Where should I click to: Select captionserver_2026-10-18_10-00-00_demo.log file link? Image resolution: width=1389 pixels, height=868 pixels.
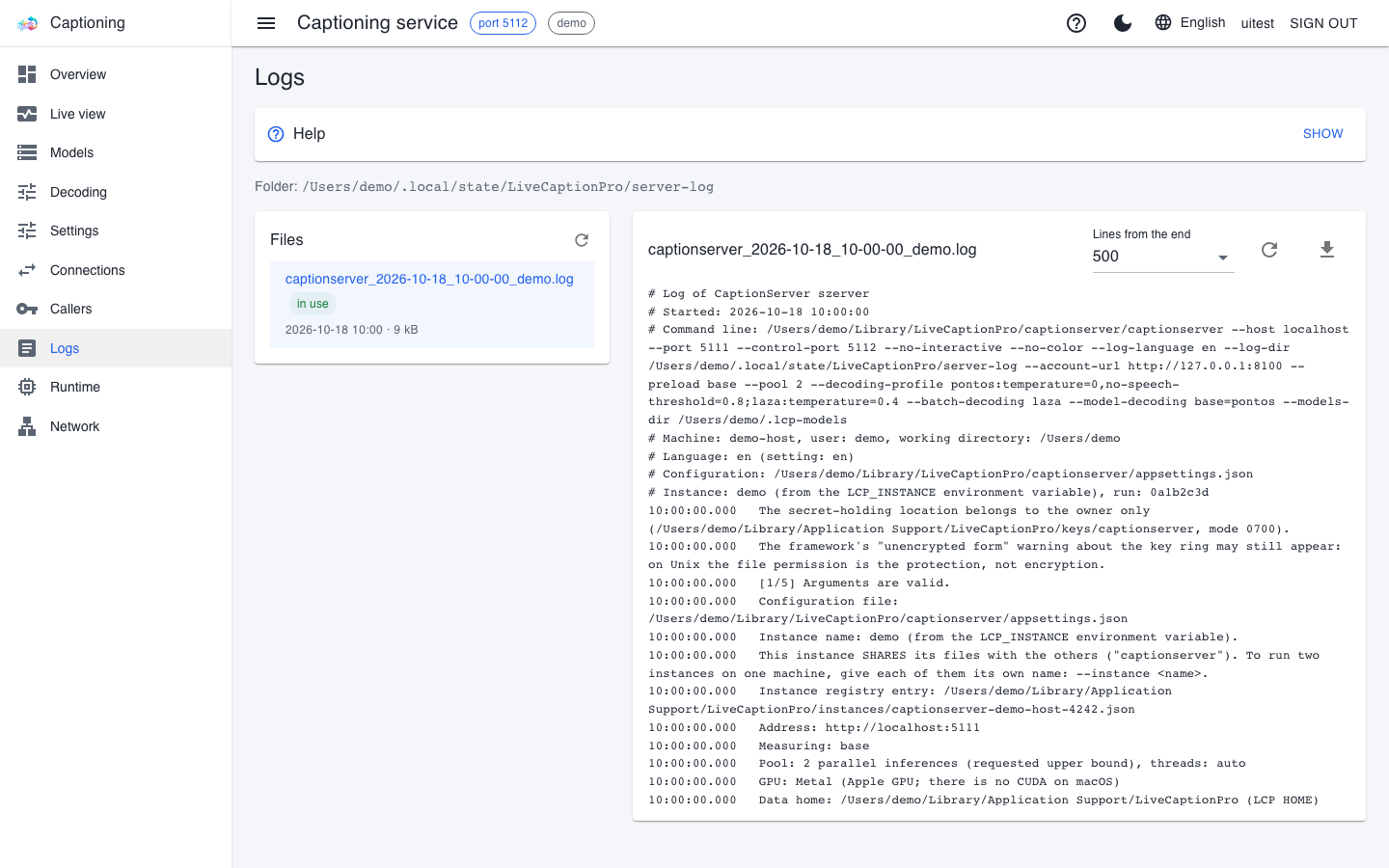429,279
